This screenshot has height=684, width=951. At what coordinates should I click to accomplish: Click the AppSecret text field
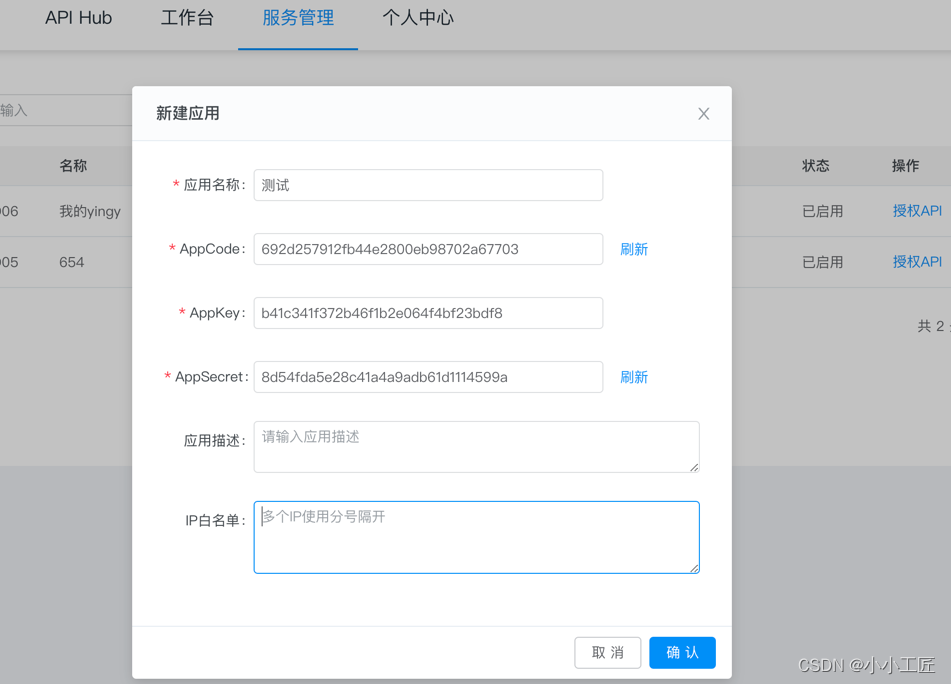(x=428, y=377)
